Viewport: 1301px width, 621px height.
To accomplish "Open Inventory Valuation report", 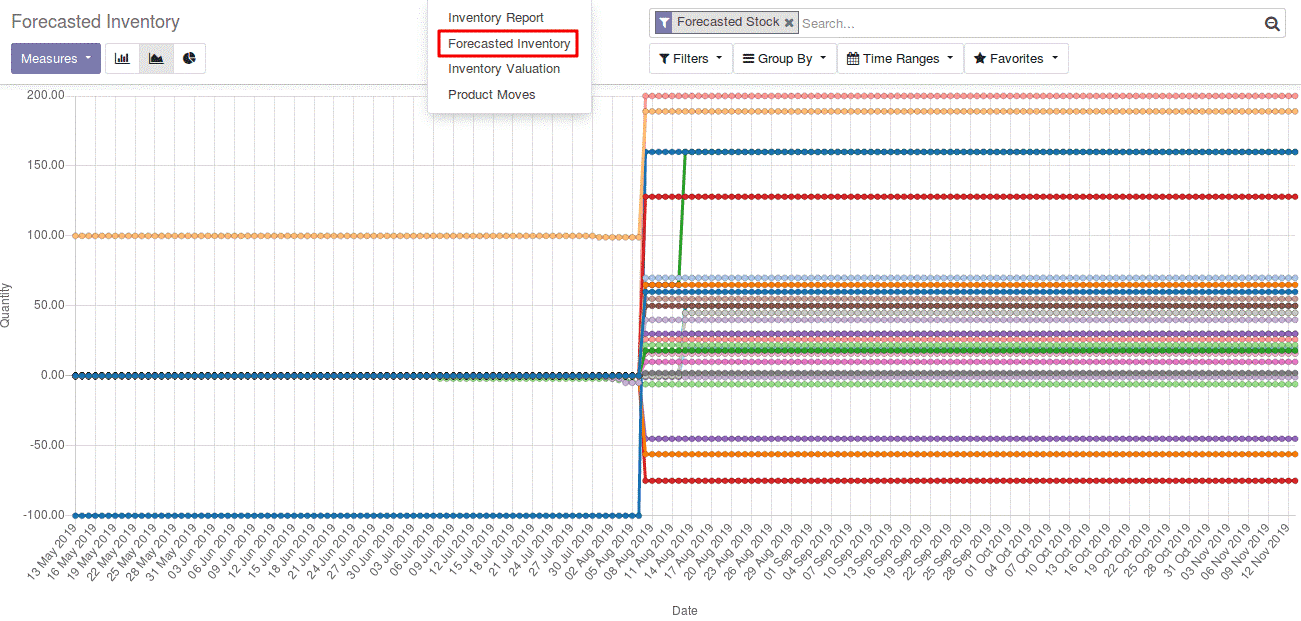I will click(x=504, y=69).
